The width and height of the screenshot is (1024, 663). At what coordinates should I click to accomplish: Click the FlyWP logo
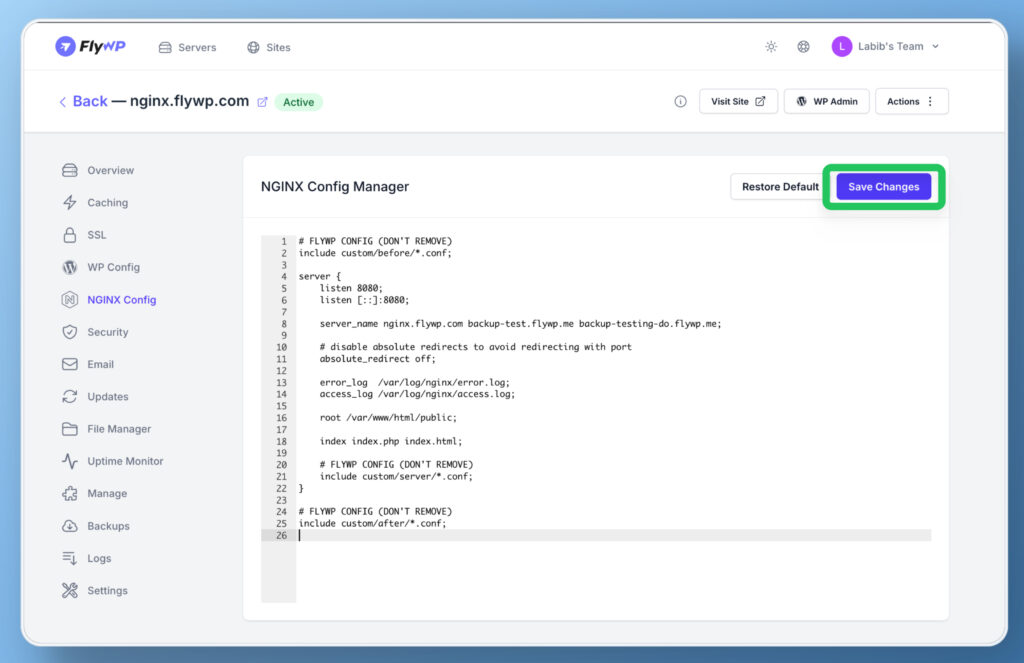click(x=90, y=46)
